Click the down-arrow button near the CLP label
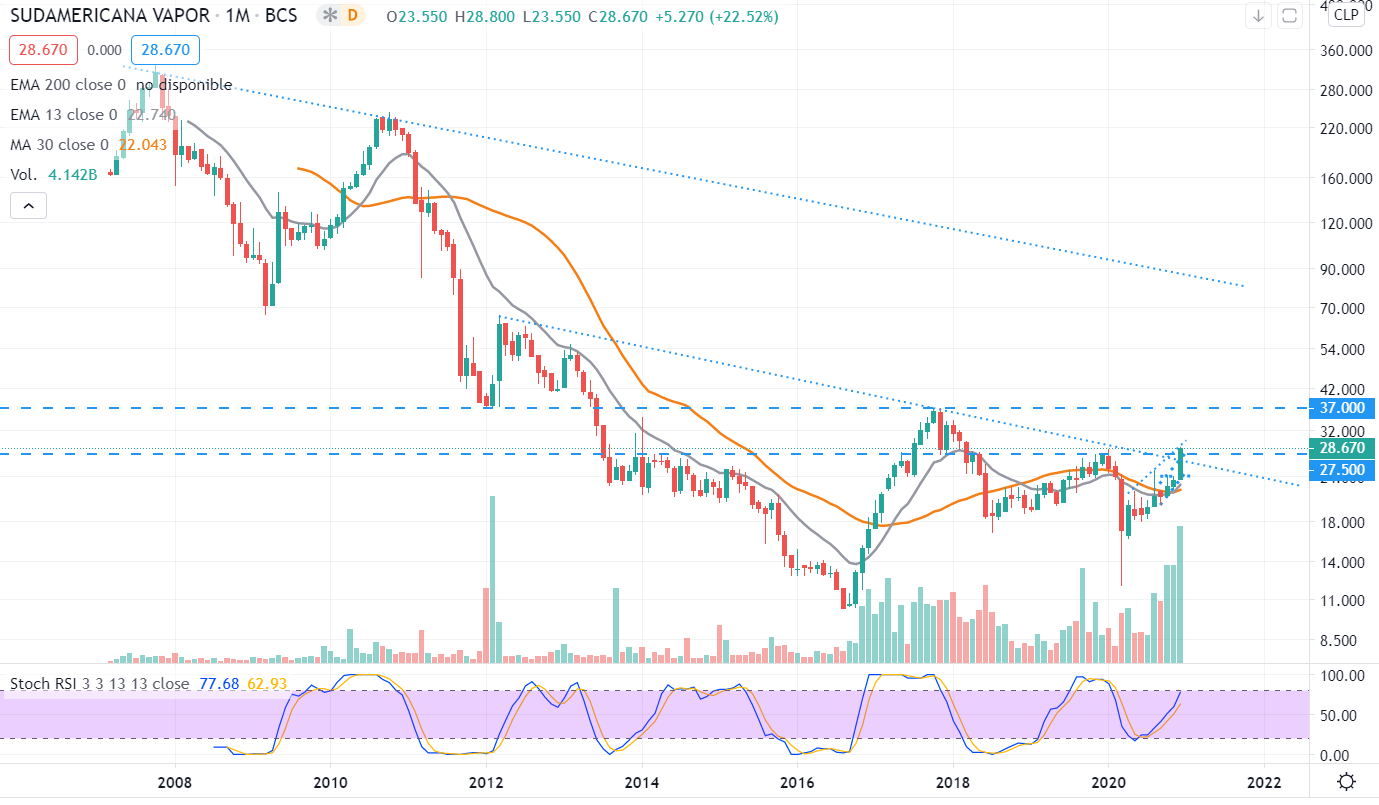The width and height of the screenshot is (1379, 805). tap(1258, 15)
